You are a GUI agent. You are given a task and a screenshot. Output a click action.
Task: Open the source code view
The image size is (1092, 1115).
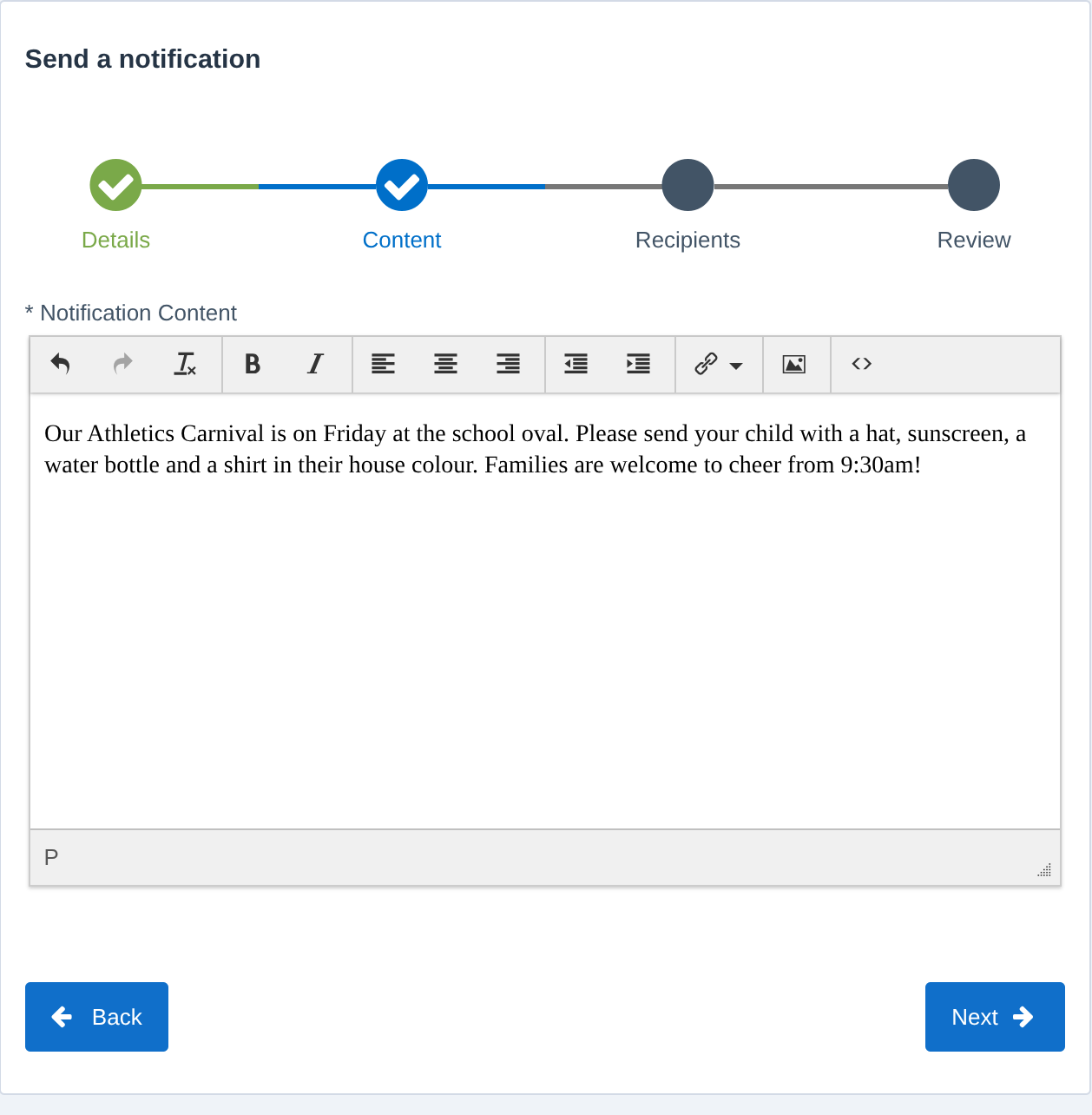coord(862,364)
